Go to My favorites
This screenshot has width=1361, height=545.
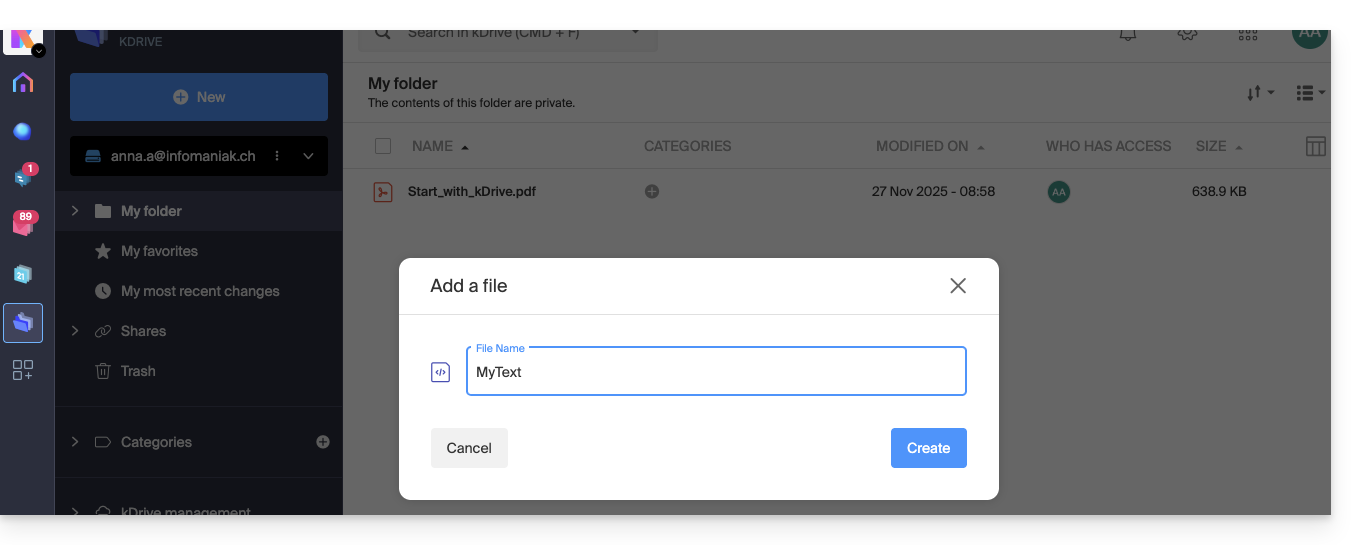(159, 251)
